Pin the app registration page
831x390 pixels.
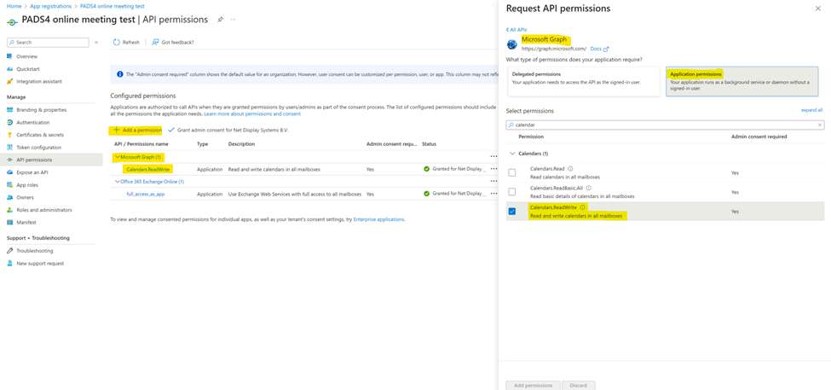[220, 20]
